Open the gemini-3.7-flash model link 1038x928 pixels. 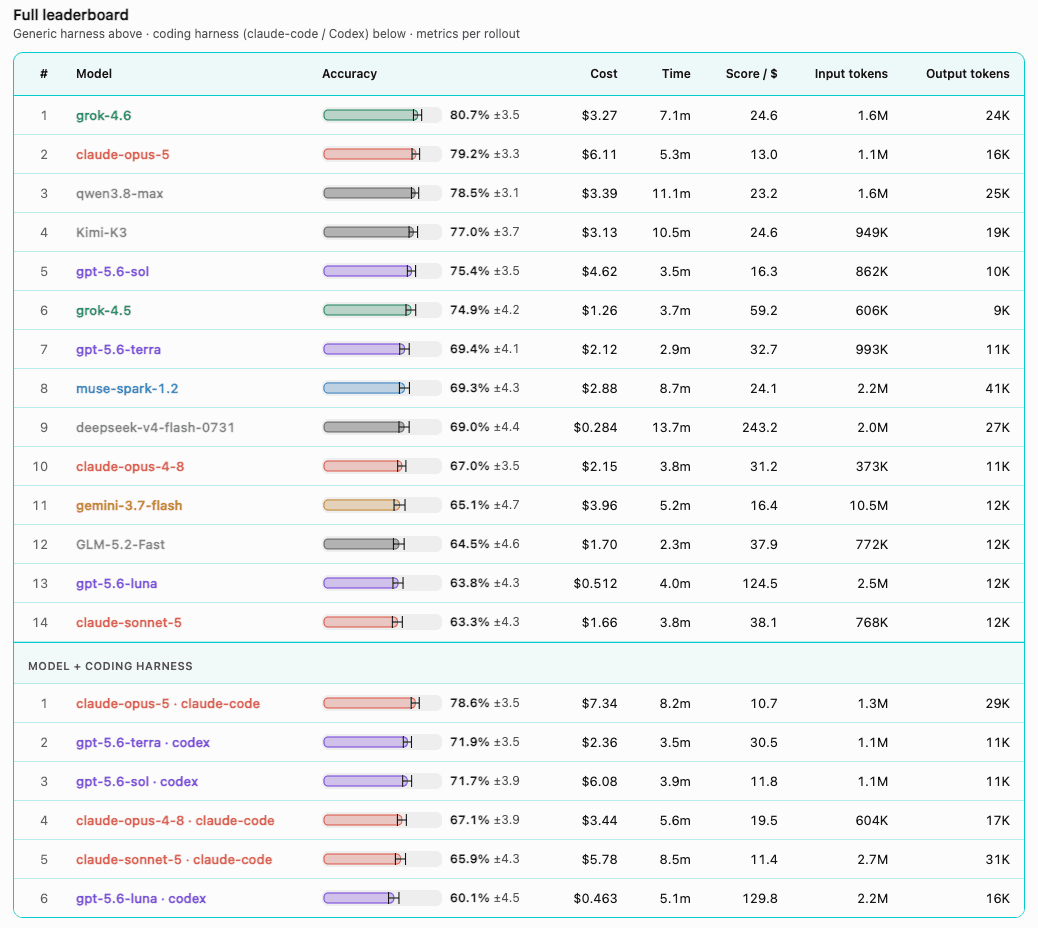click(129, 506)
